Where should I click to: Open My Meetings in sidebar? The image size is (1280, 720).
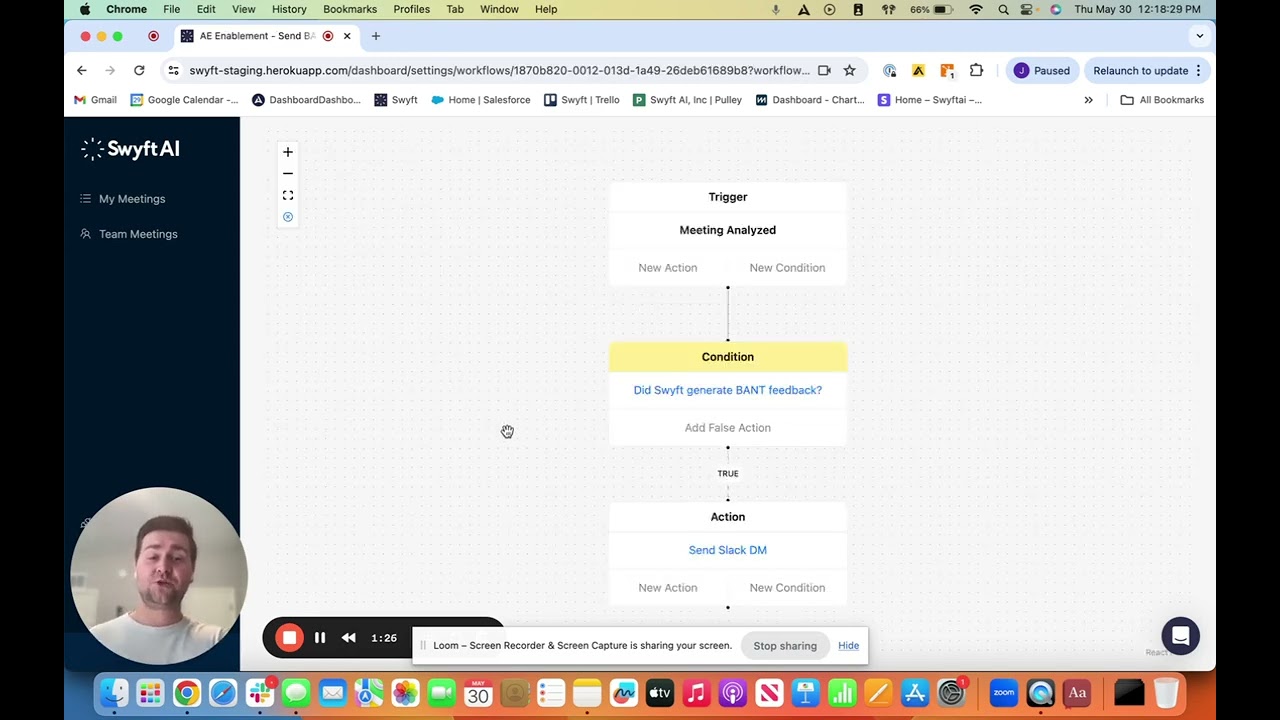pyautogui.click(x=132, y=199)
